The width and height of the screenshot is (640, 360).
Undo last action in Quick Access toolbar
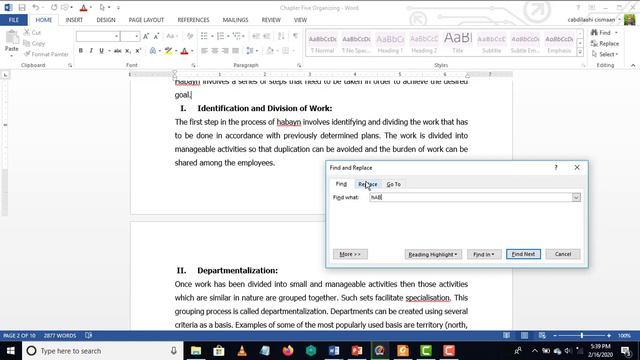click(x=36, y=7)
